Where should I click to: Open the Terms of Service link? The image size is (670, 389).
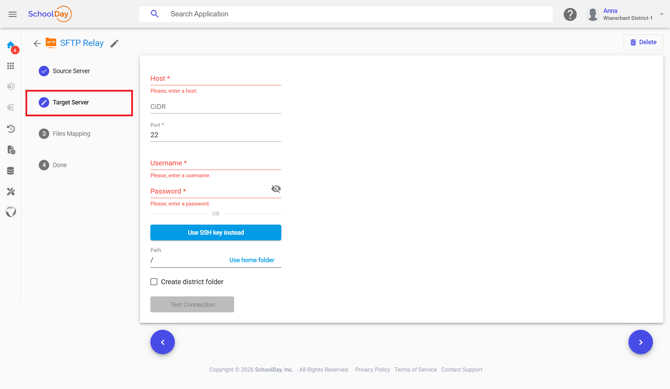[x=415, y=370]
